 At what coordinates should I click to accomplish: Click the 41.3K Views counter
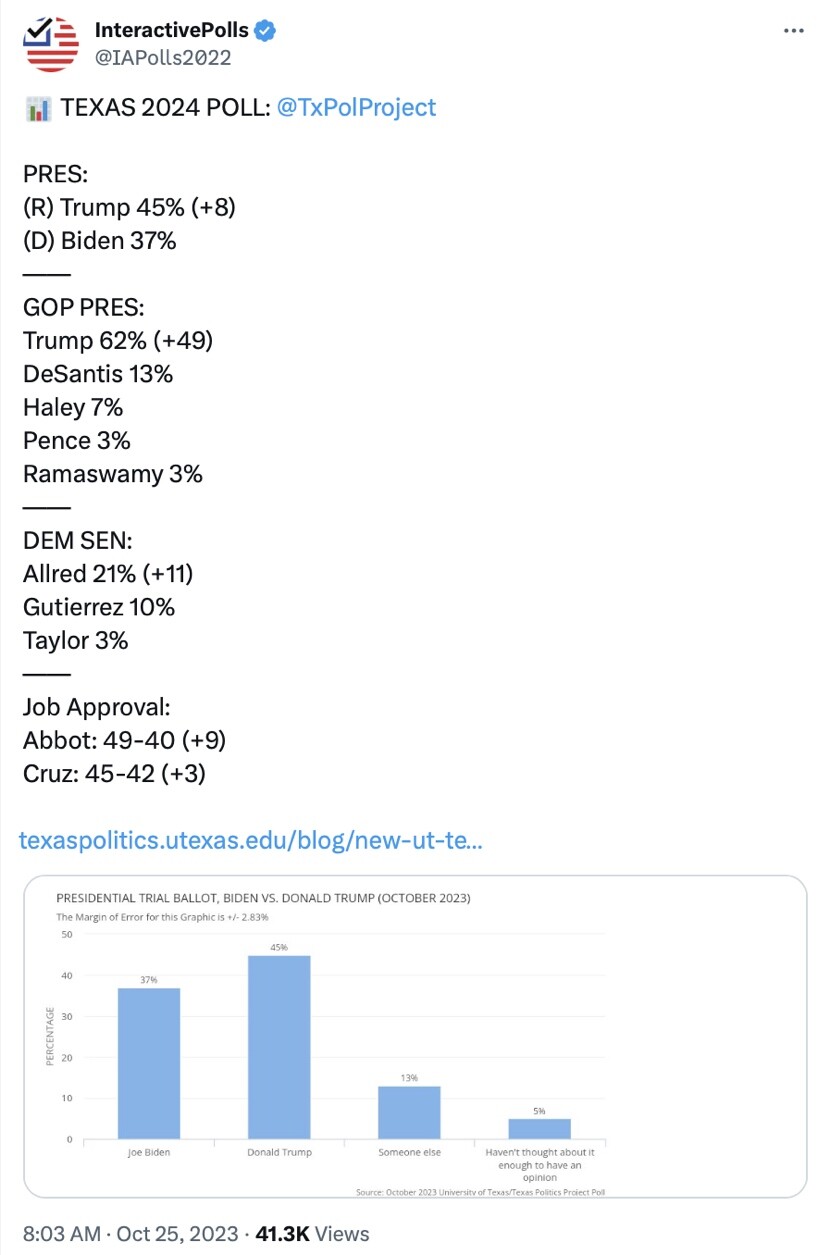click(313, 1233)
